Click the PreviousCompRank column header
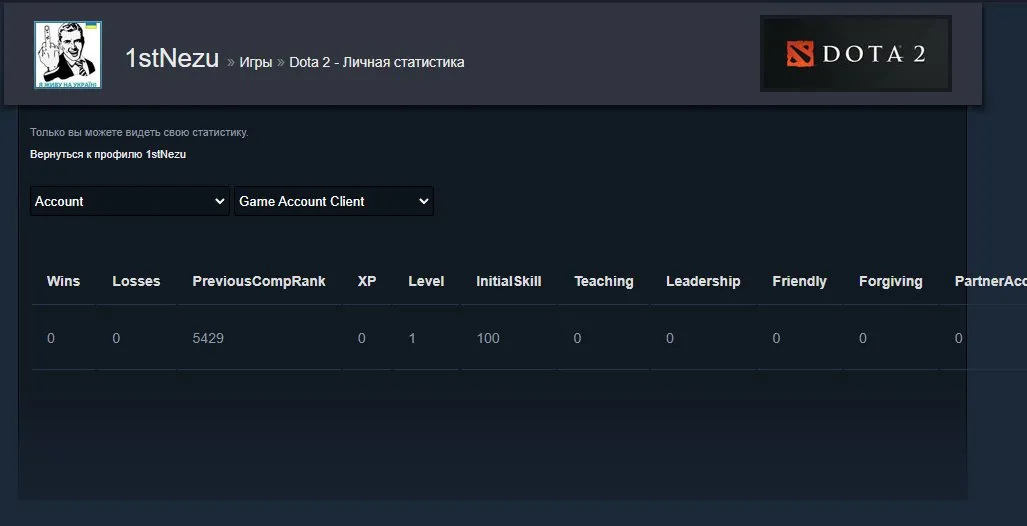This screenshot has width=1027, height=526. pyautogui.click(x=259, y=282)
